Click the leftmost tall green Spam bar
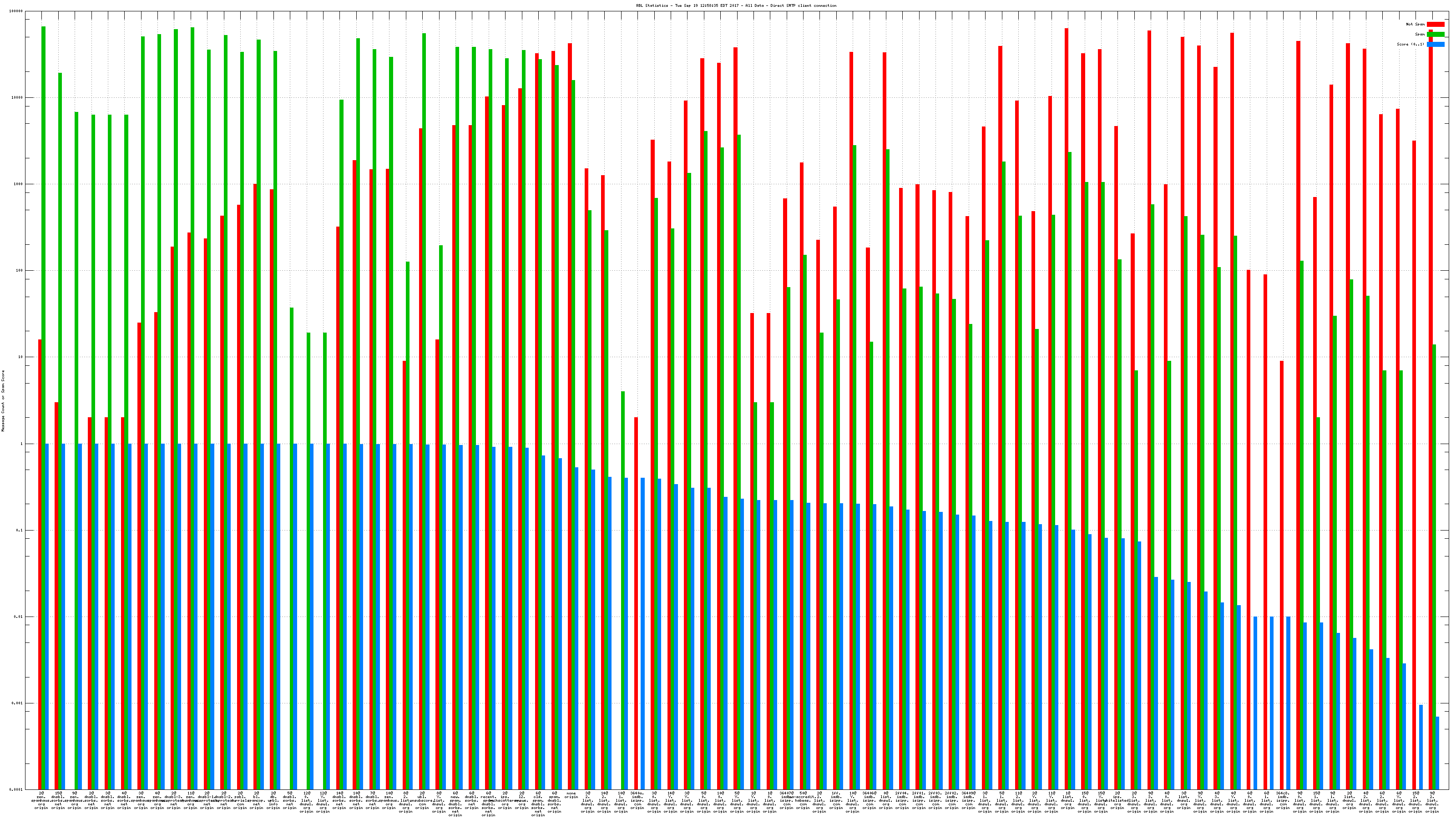Image resolution: width=1456 pixels, height=819 pixels. 44,226
